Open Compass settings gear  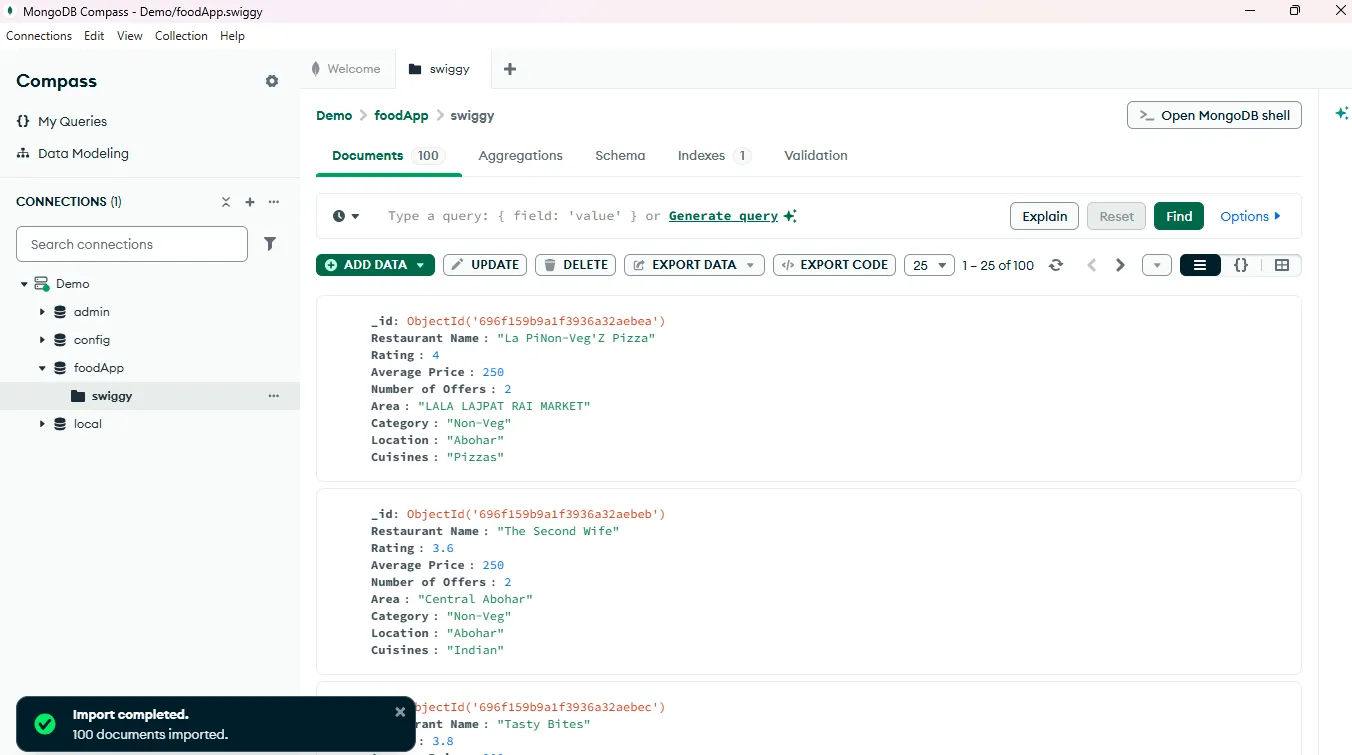271,81
